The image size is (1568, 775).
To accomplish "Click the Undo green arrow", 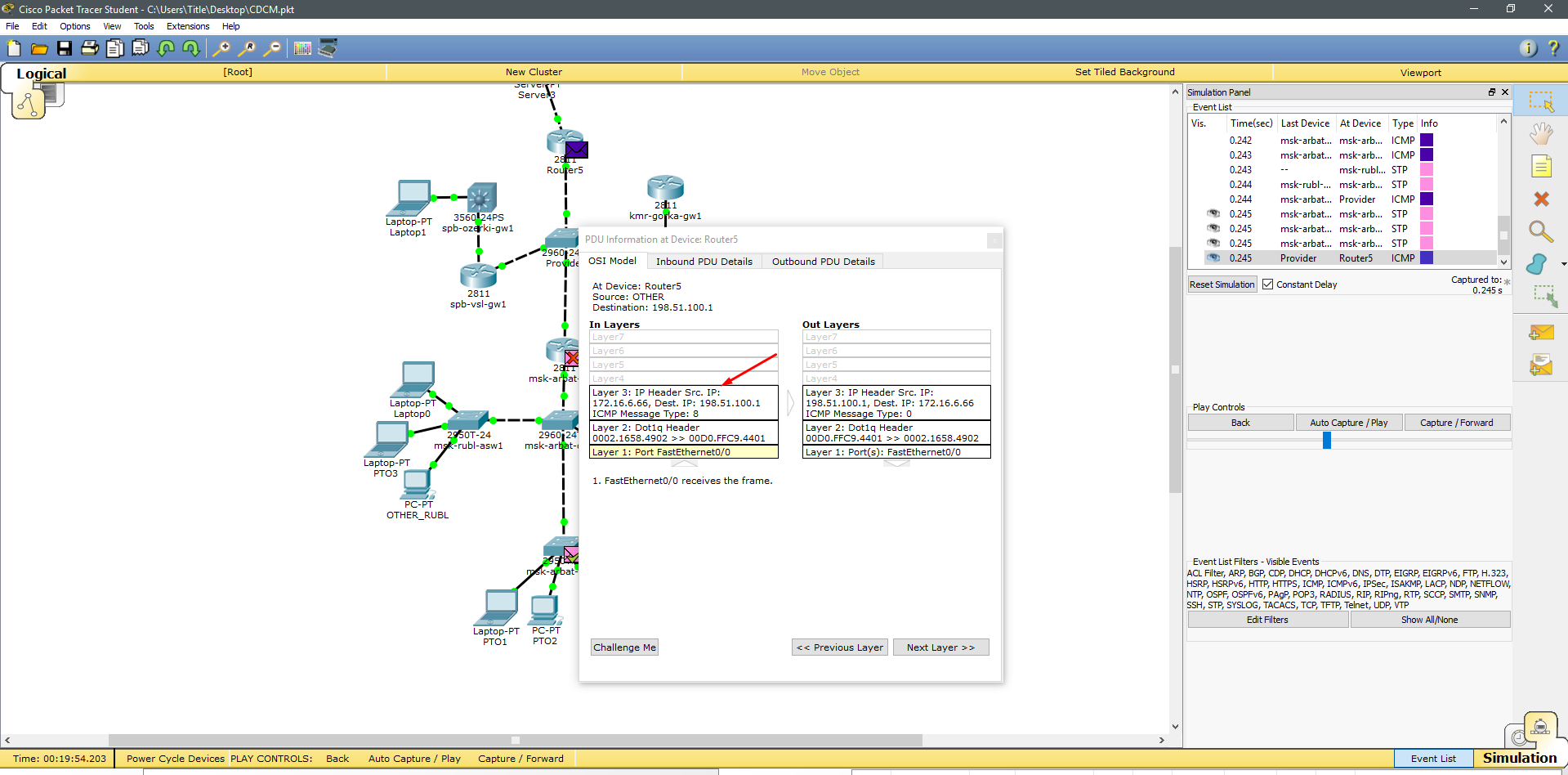I will [166, 48].
